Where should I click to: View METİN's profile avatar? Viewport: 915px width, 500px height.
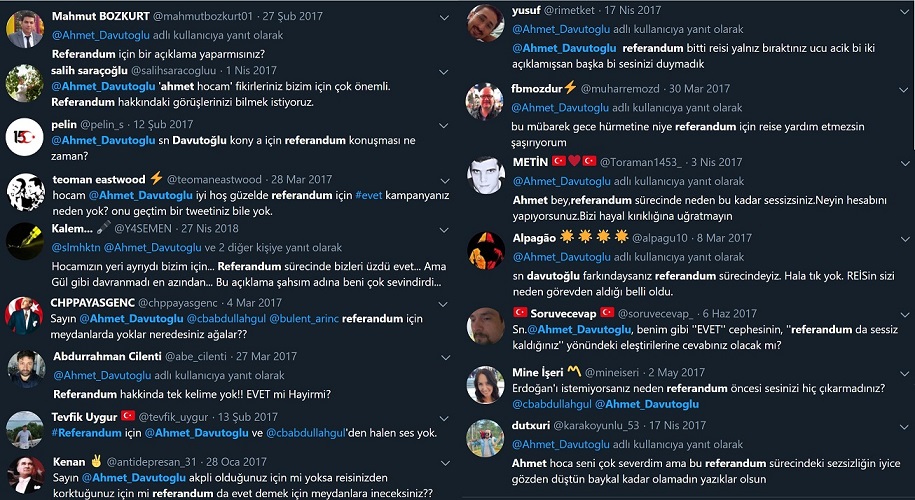[x=486, y=175]
